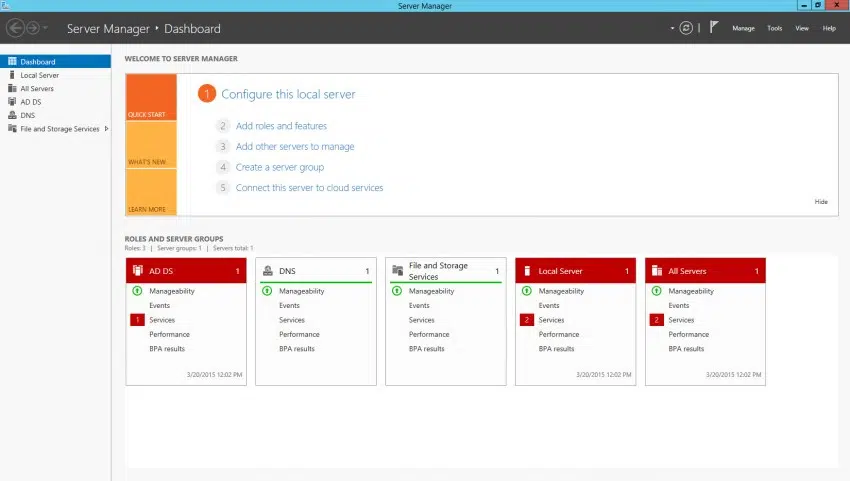Screen dimensions: 850x481
Task: Click Connect this server to cloud services
Action: tap(310, 188)
